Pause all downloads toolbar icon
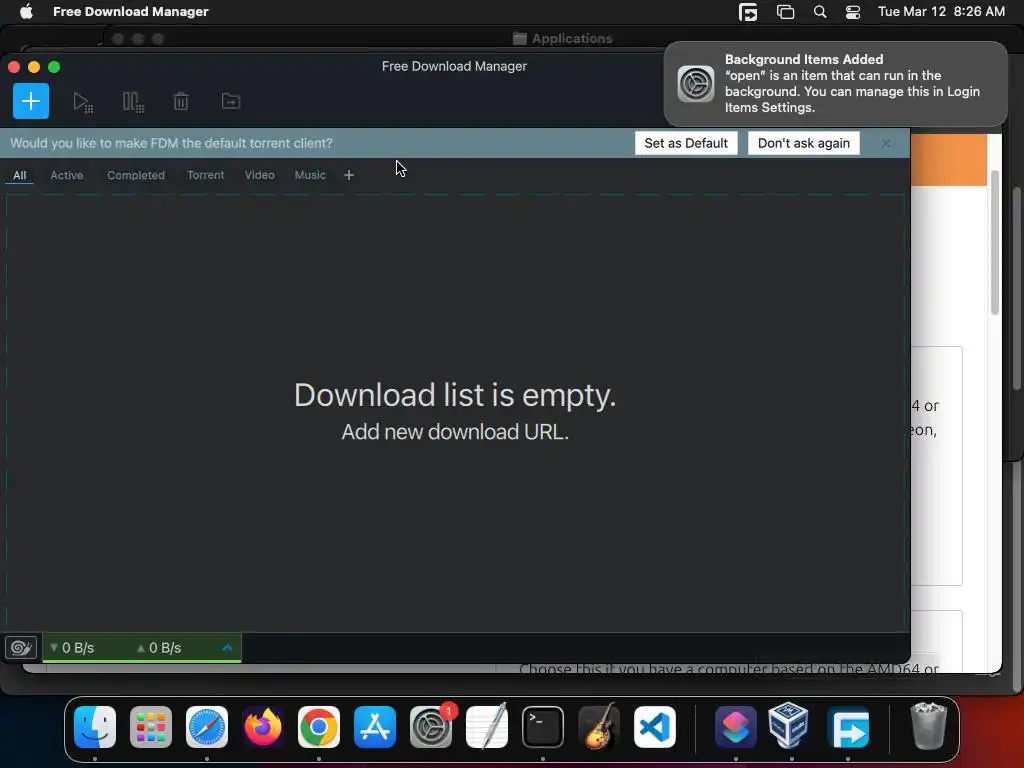 point(133,102)
